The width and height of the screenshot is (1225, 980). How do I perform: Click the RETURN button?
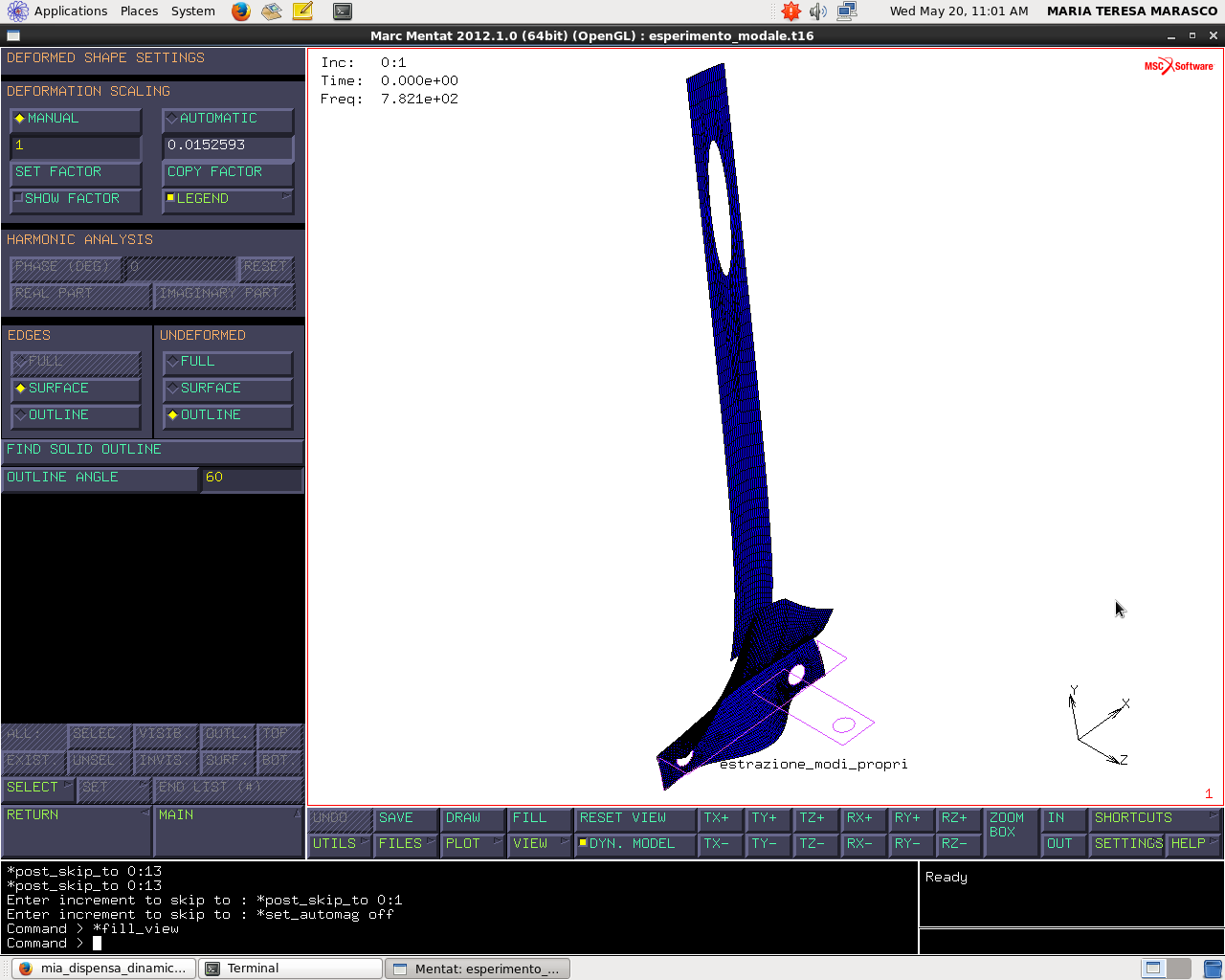click(x=76, y=831)
